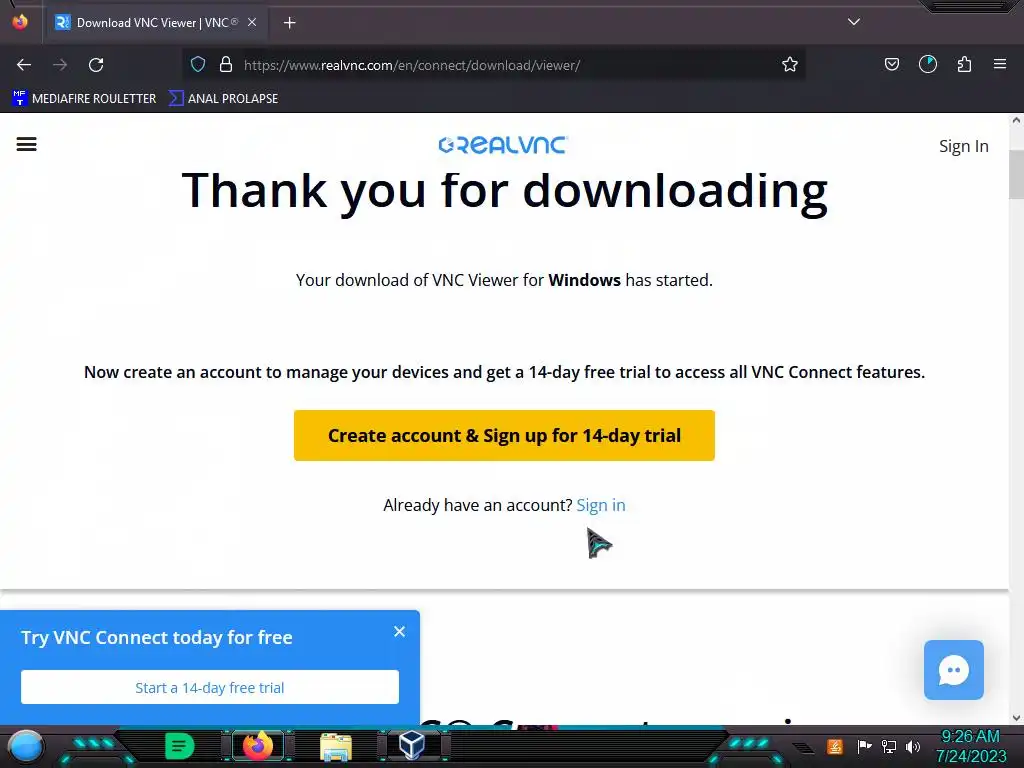Reload the current page
1024x768 pixels.
[x=96, y=65]
